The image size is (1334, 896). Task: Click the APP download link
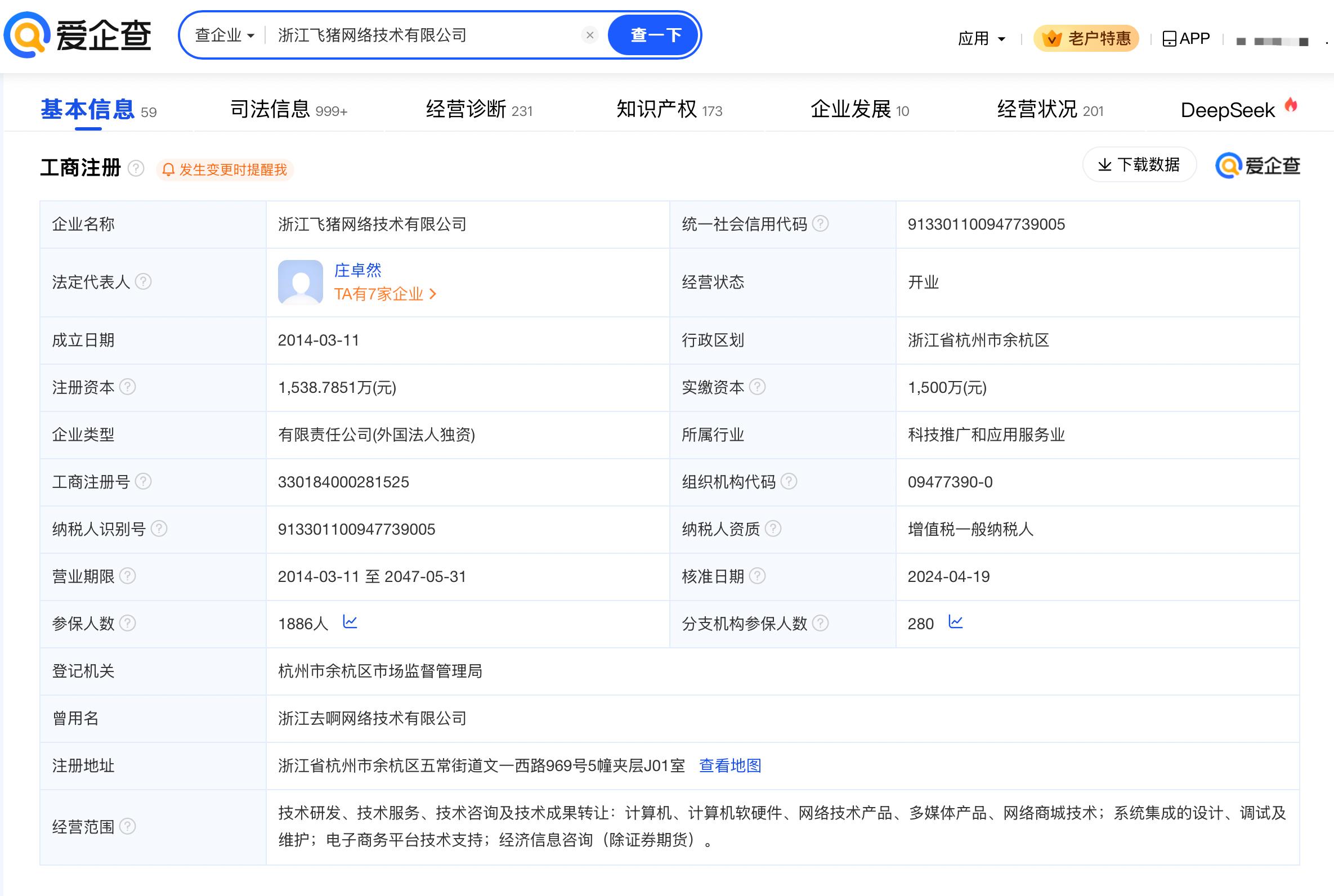[x=1186, y=38]
